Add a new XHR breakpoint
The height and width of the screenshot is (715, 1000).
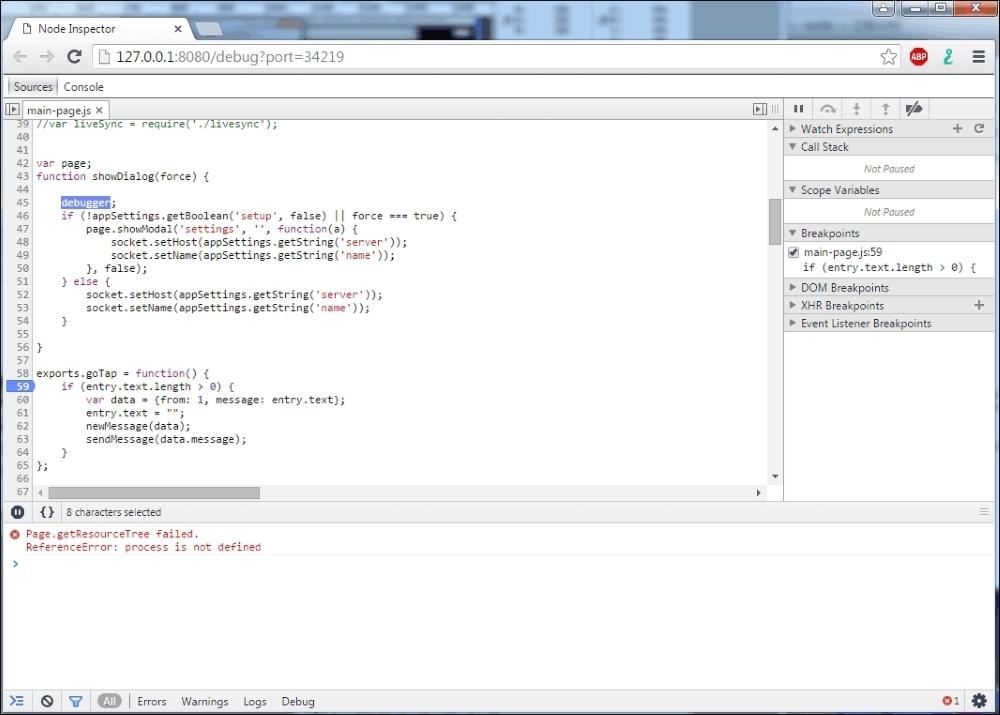click(979, 305)
